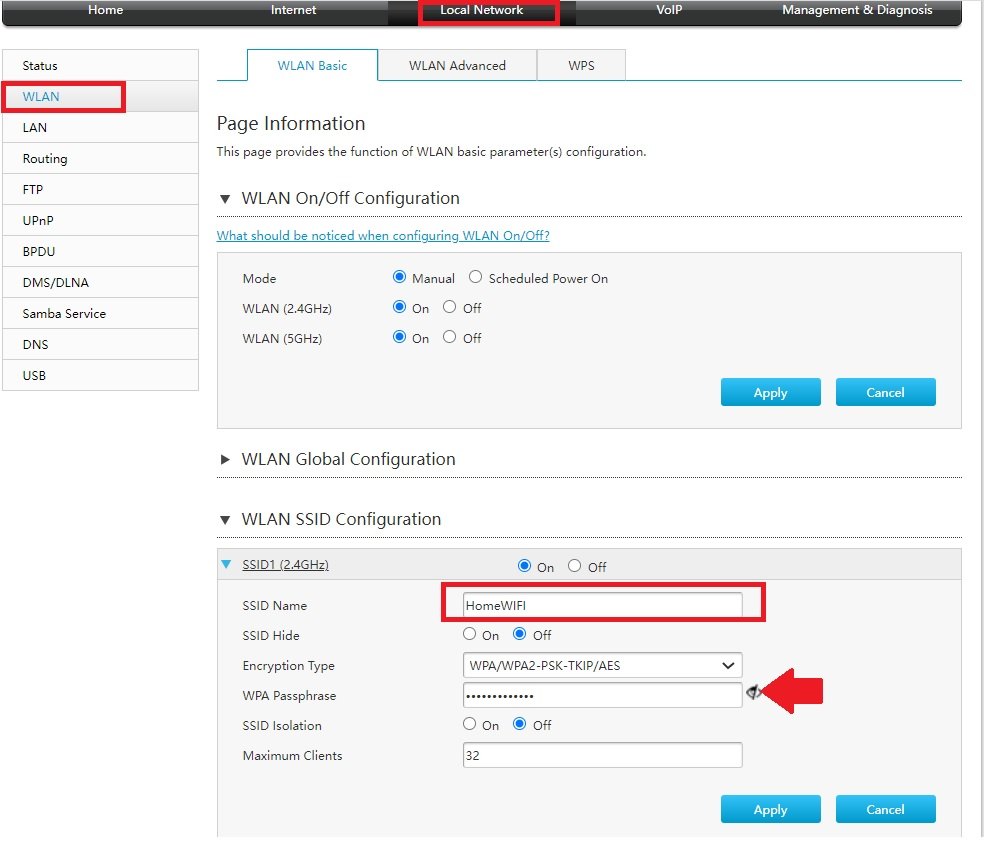Open the WLAN On/Off configuration help link
This screenshot has height=853, width=984.
point(383,236)
